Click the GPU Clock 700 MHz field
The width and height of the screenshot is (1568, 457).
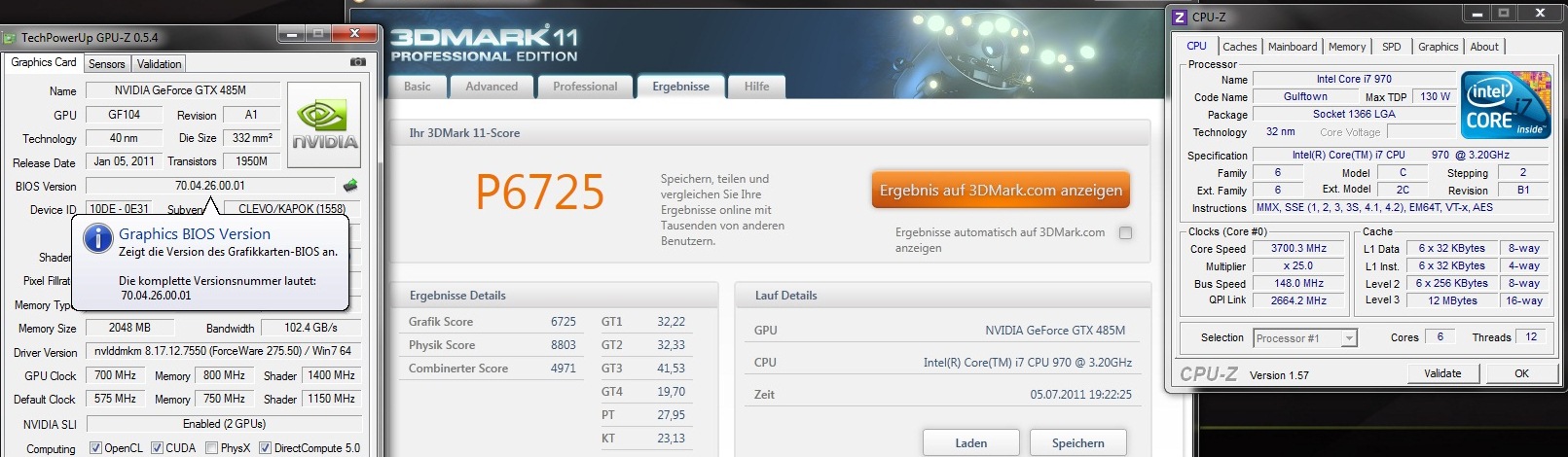coord(115,375)
